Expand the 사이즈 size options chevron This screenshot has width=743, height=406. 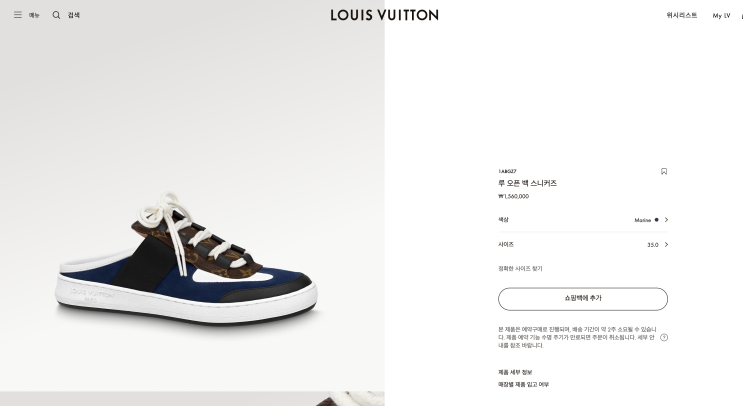(x=667, y=244)
